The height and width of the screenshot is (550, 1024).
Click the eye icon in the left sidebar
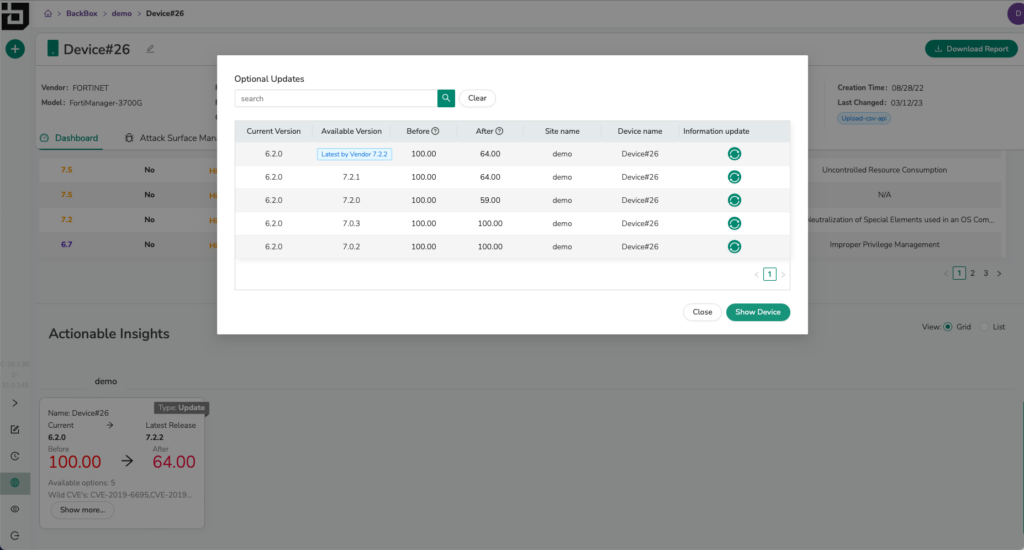(x=15, y=509)
